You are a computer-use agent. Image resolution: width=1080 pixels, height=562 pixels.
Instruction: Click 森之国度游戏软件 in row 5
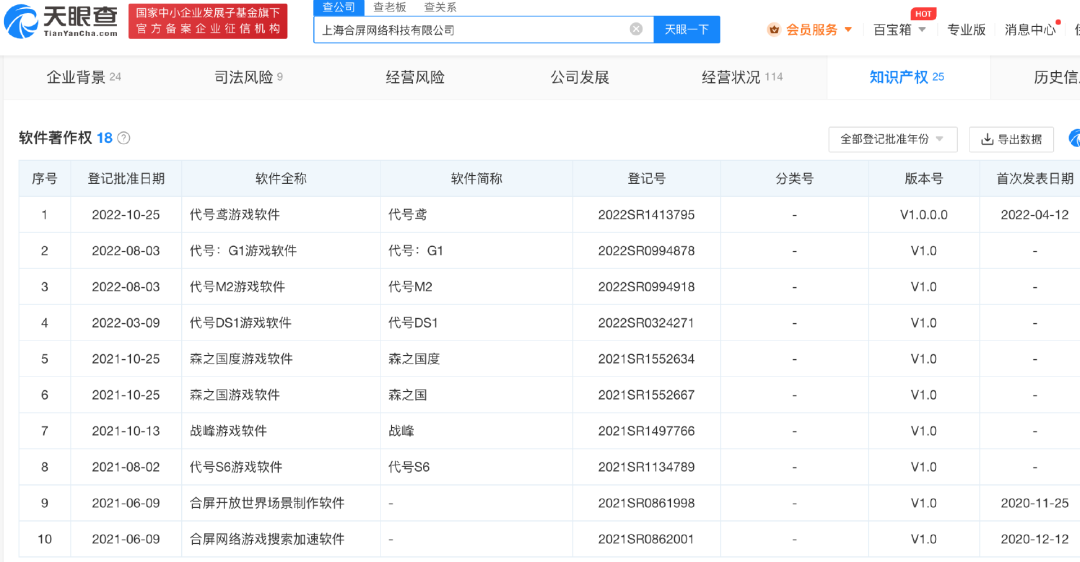(241, 359)
